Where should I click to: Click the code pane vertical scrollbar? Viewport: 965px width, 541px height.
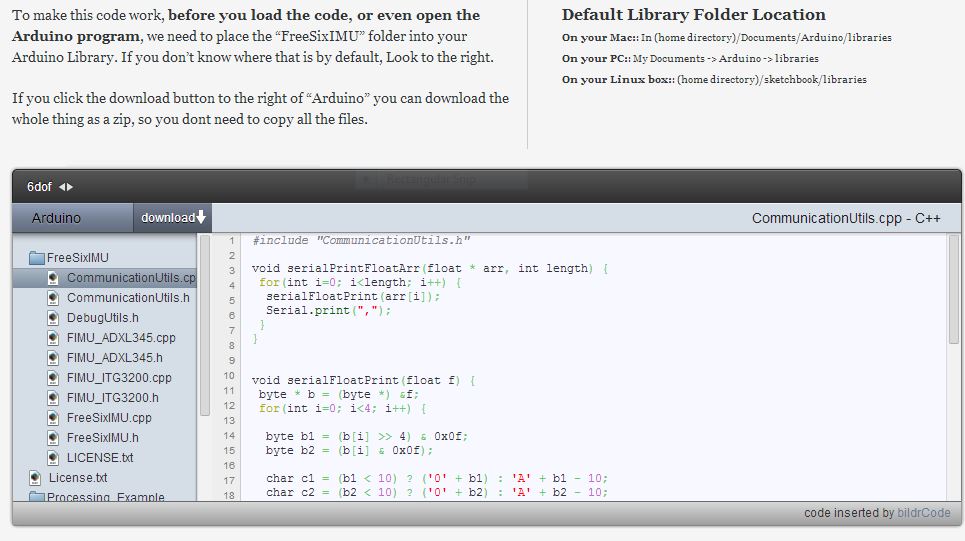[953, 289]
